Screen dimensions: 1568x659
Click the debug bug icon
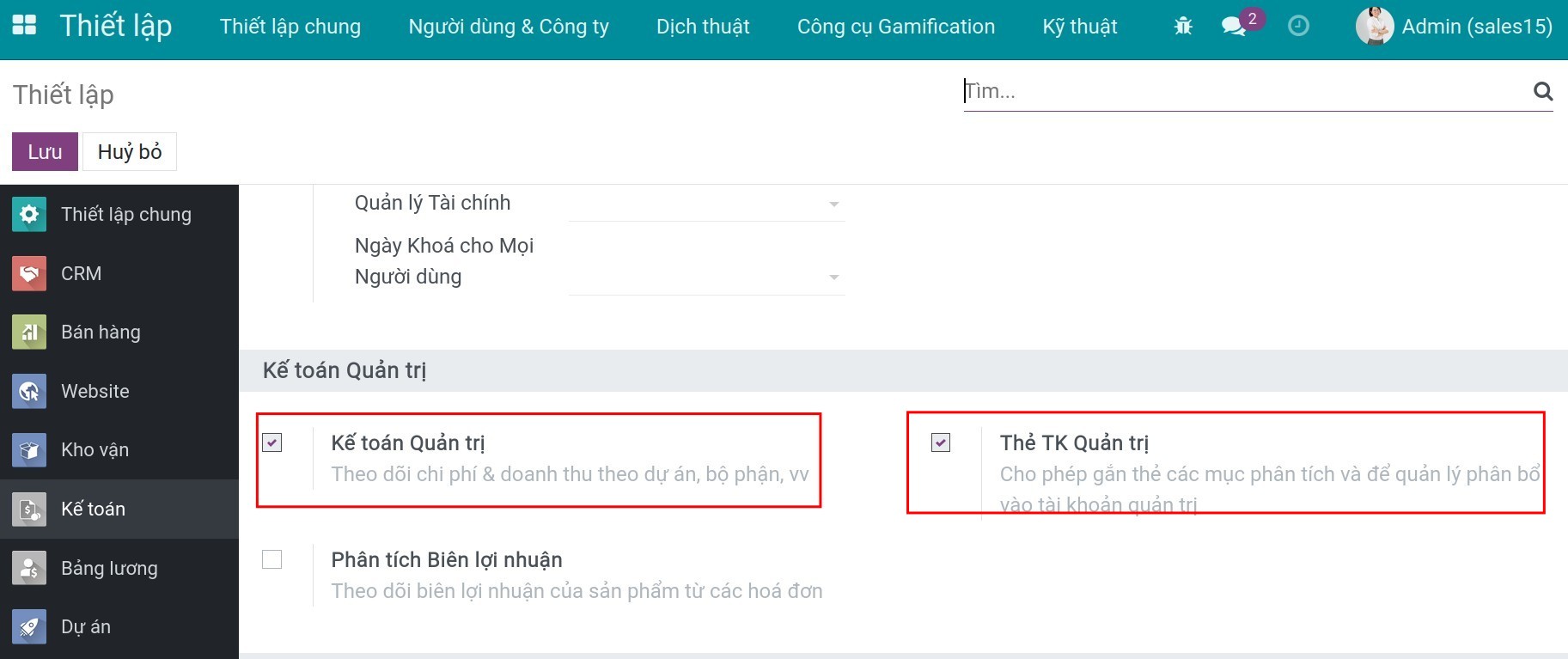click(1182, 26)
